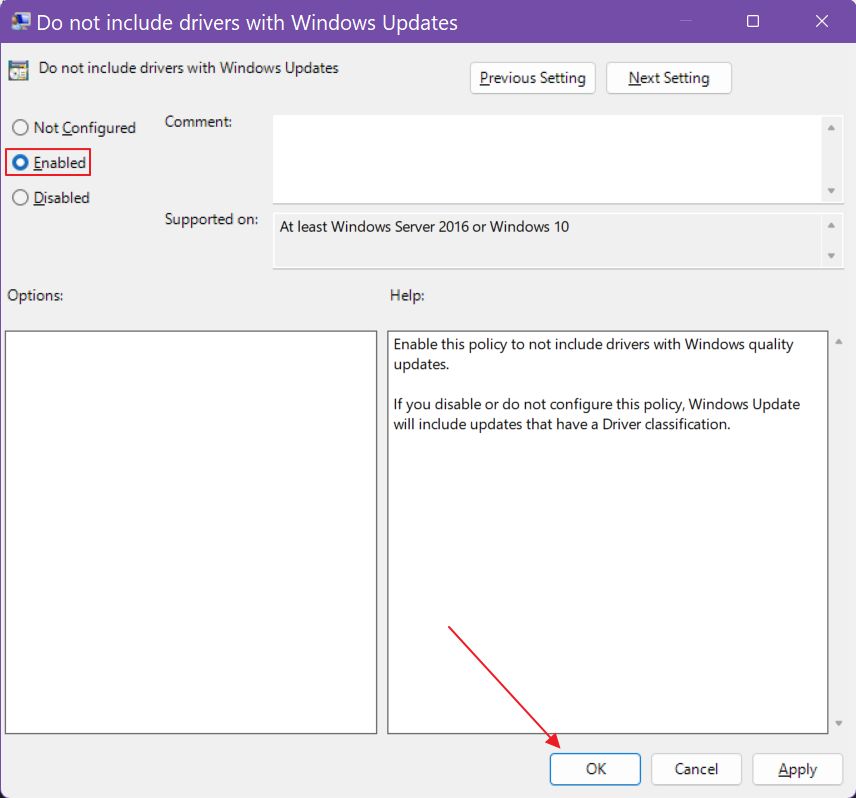Confirm with the OK button
This screenshot has height=798, width=856.
[x=595, y=769]
